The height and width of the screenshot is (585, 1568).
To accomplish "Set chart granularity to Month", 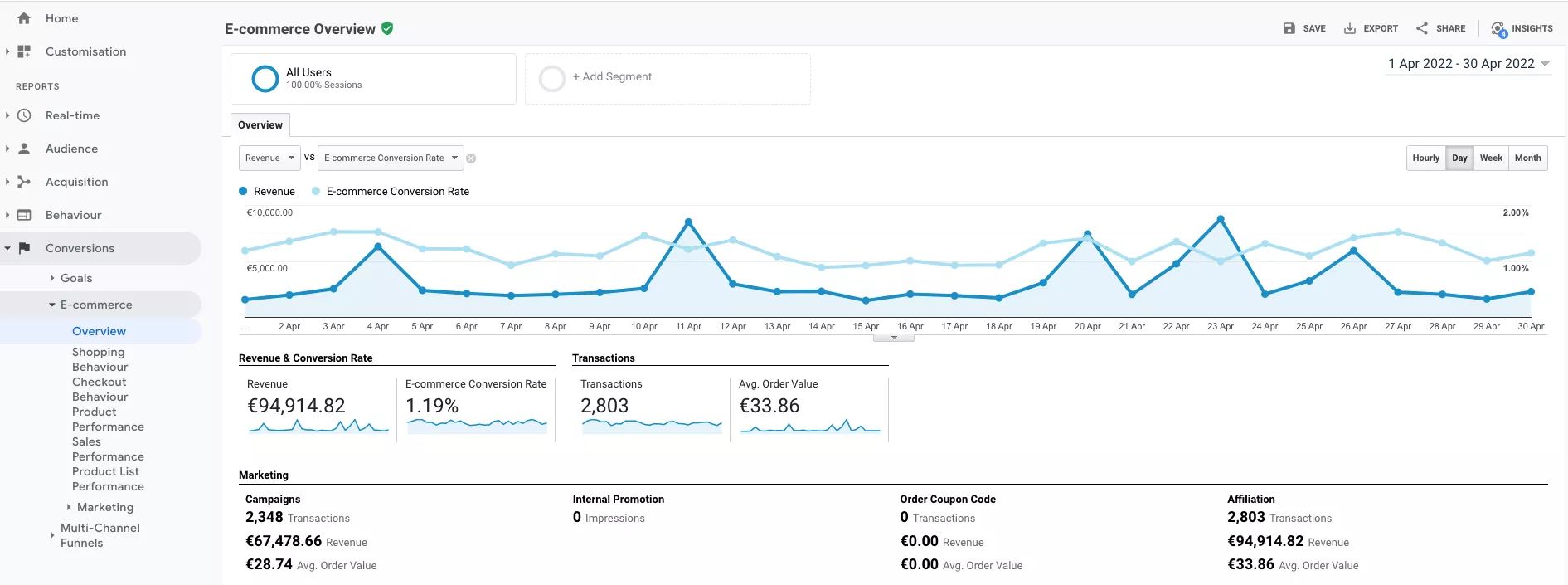I will pos(1527,158).
